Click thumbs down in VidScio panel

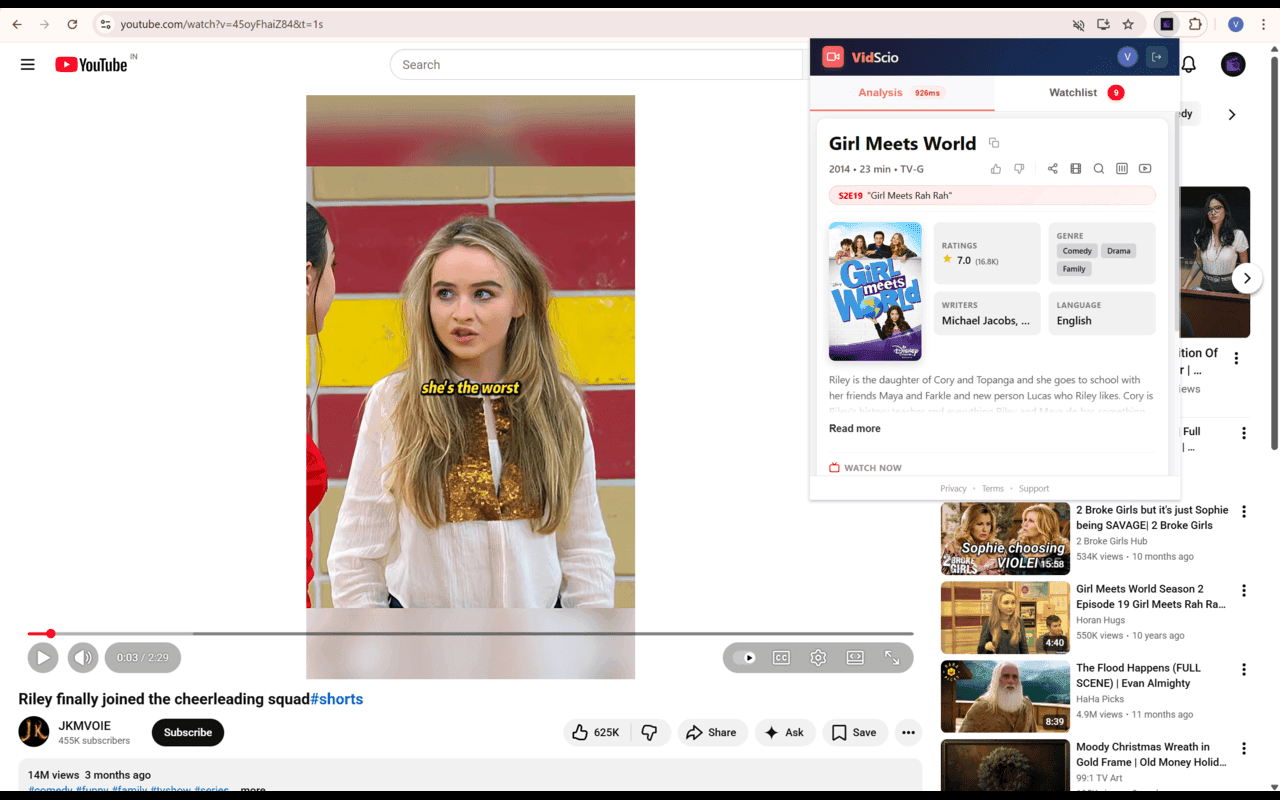point(1019,169)
